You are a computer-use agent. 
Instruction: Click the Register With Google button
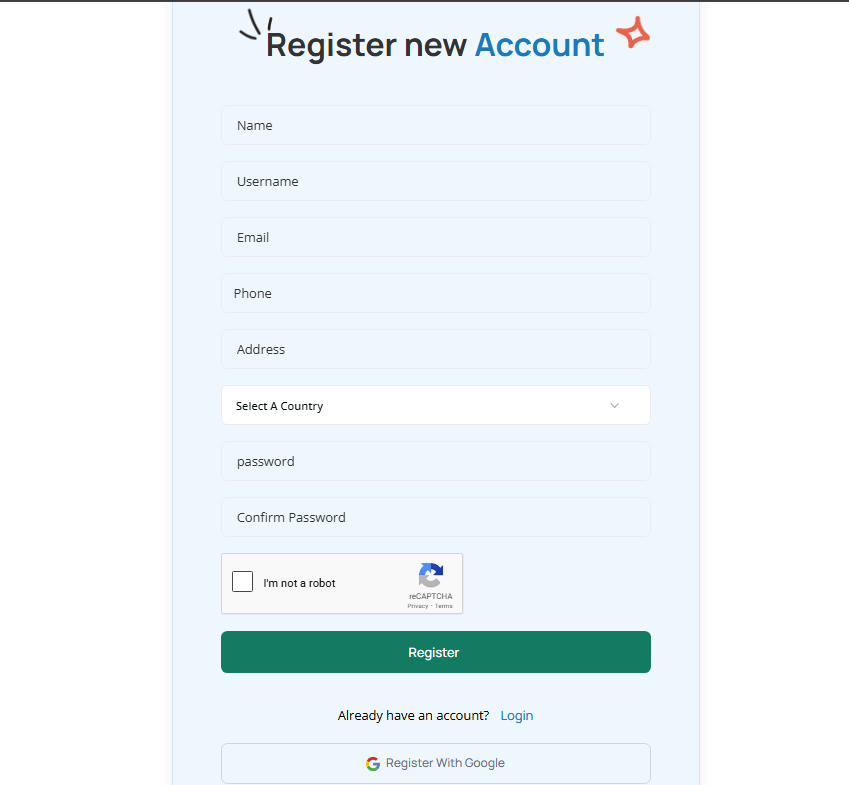(x=435, y=763)
